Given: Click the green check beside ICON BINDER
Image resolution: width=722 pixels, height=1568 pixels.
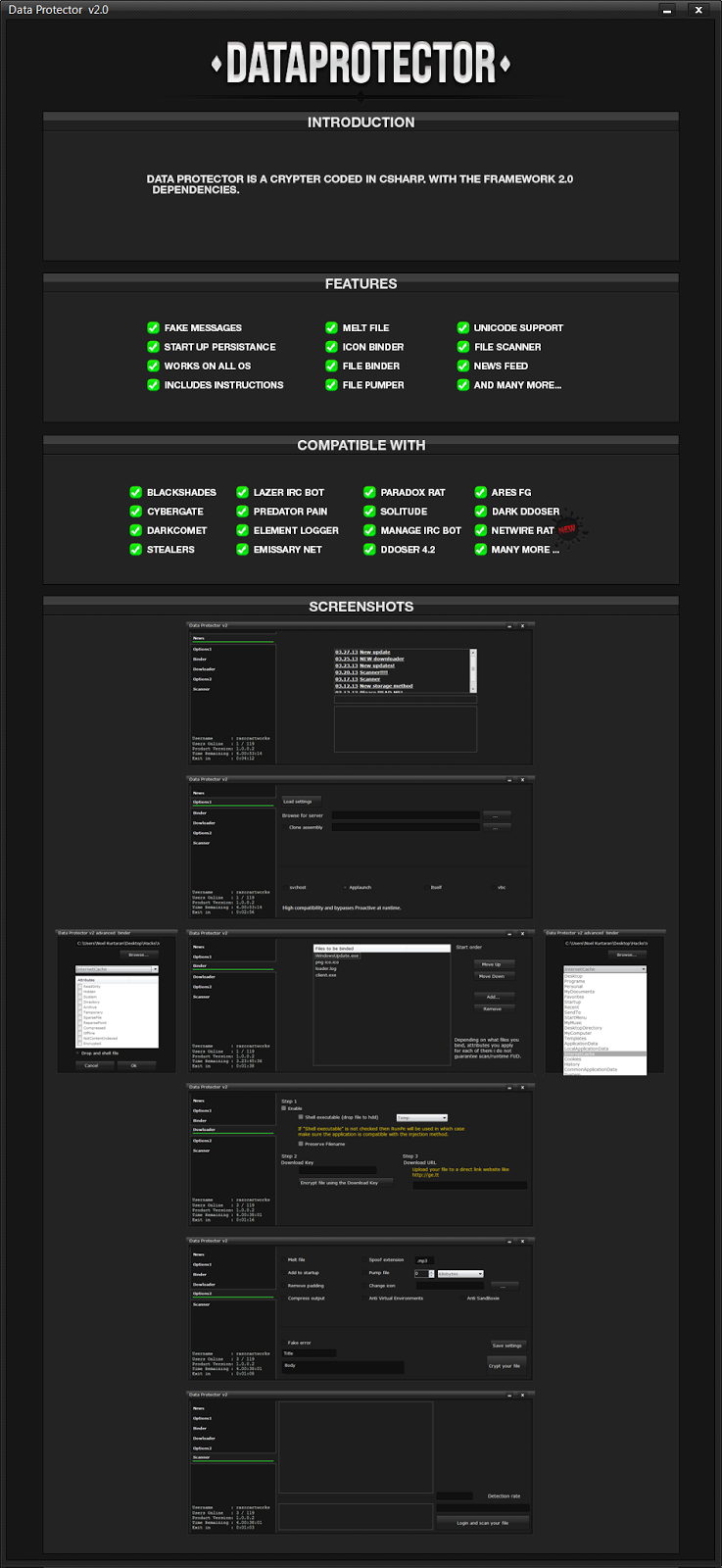Looking at the screenshot, I should point(331,346).
